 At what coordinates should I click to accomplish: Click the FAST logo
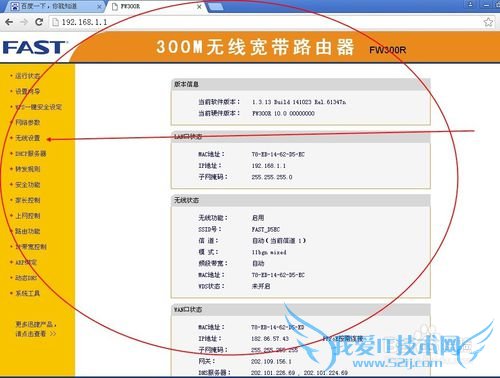click(x=34, y=47)
